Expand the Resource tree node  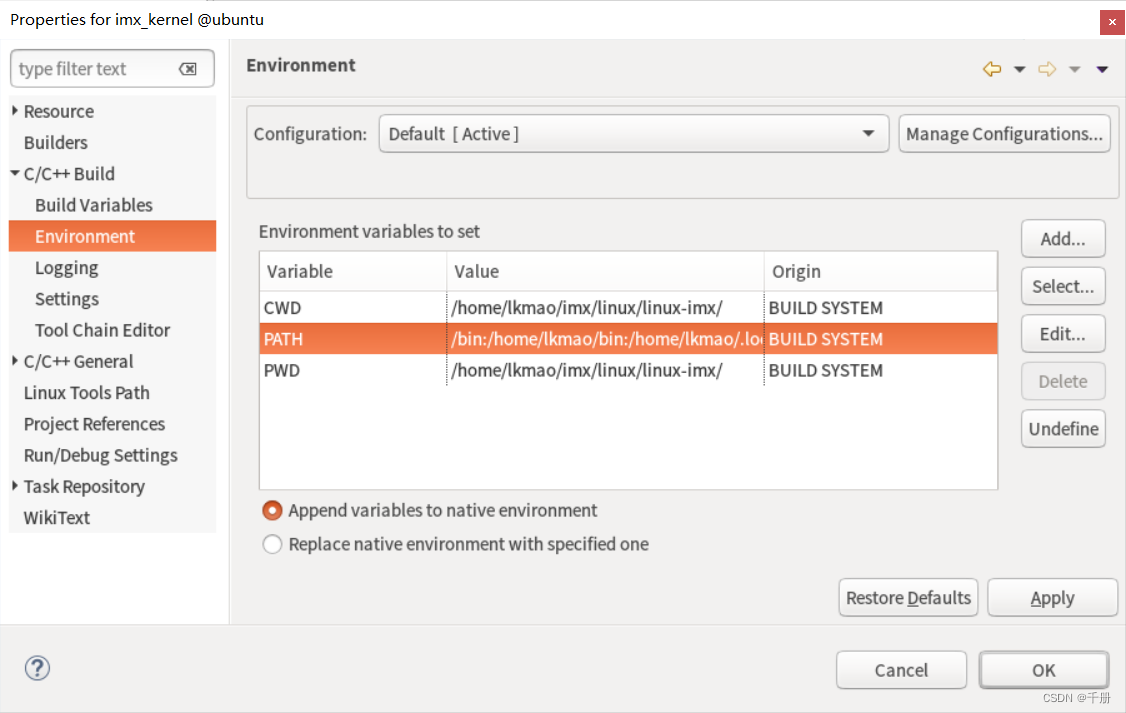pos(15,111)
